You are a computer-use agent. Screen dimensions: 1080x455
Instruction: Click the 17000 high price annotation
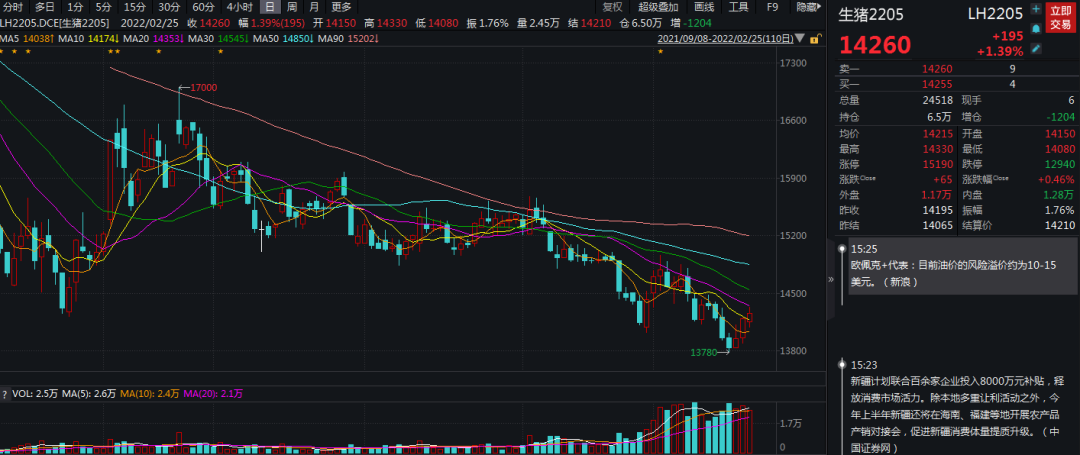[x=204, y=87]
